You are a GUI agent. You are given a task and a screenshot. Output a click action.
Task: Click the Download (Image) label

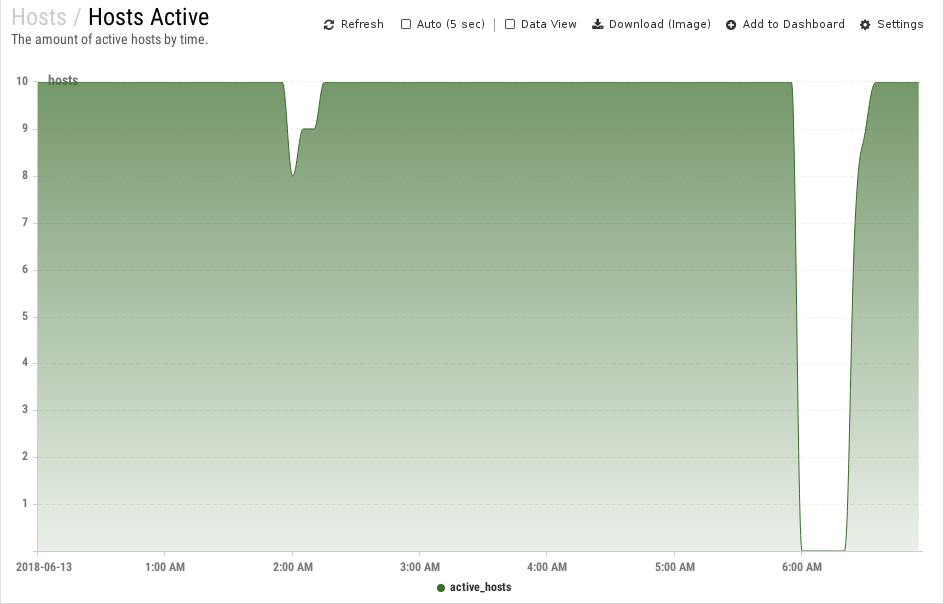tap(660, 24)
